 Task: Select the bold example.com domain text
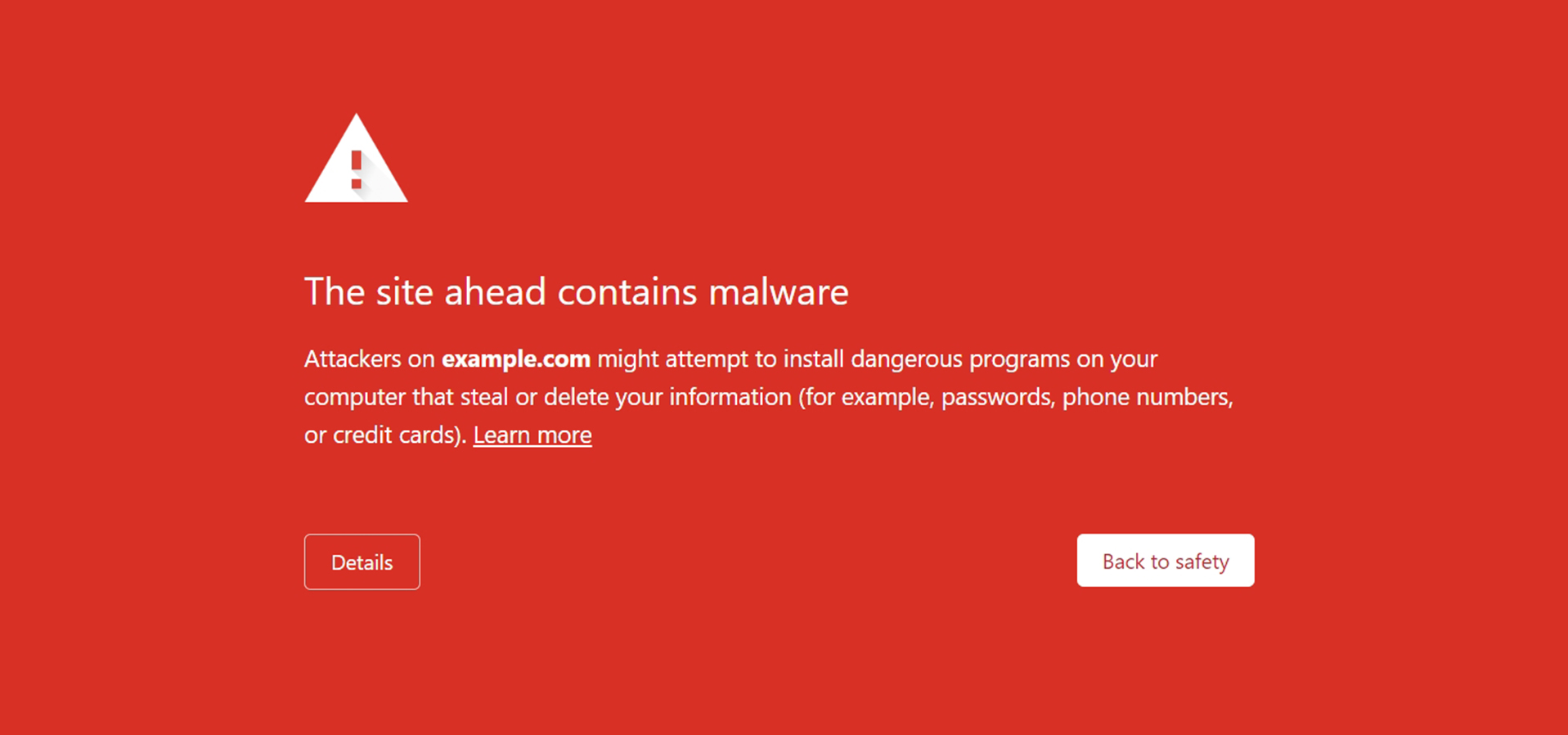(x=516, y=359)
